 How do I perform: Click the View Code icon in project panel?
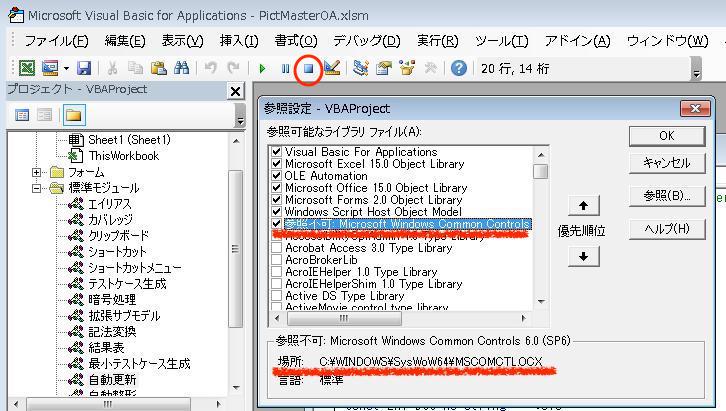pyautogui.click(x=22, y=115)
